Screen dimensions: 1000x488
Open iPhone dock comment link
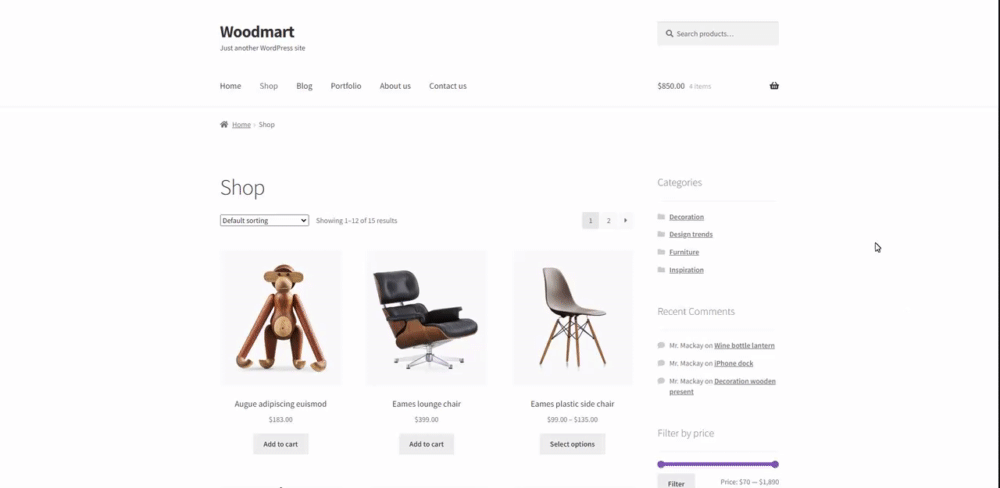coord(733,363)
